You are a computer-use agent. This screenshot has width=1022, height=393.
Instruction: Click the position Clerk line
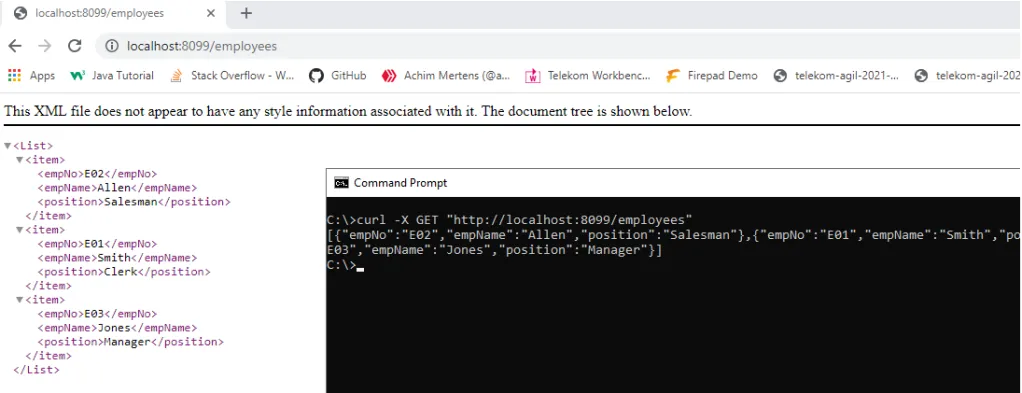pos(124,272)
